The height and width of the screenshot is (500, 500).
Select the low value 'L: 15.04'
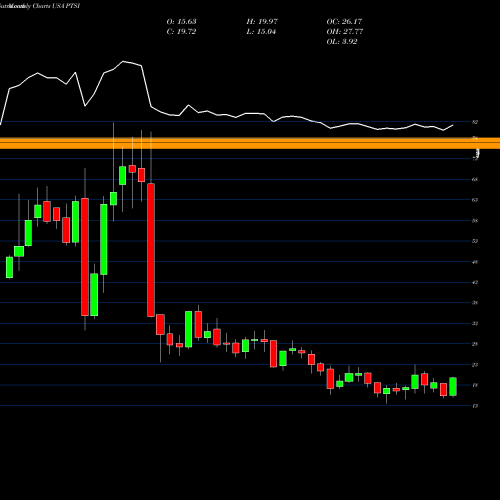tap(261, 31)
